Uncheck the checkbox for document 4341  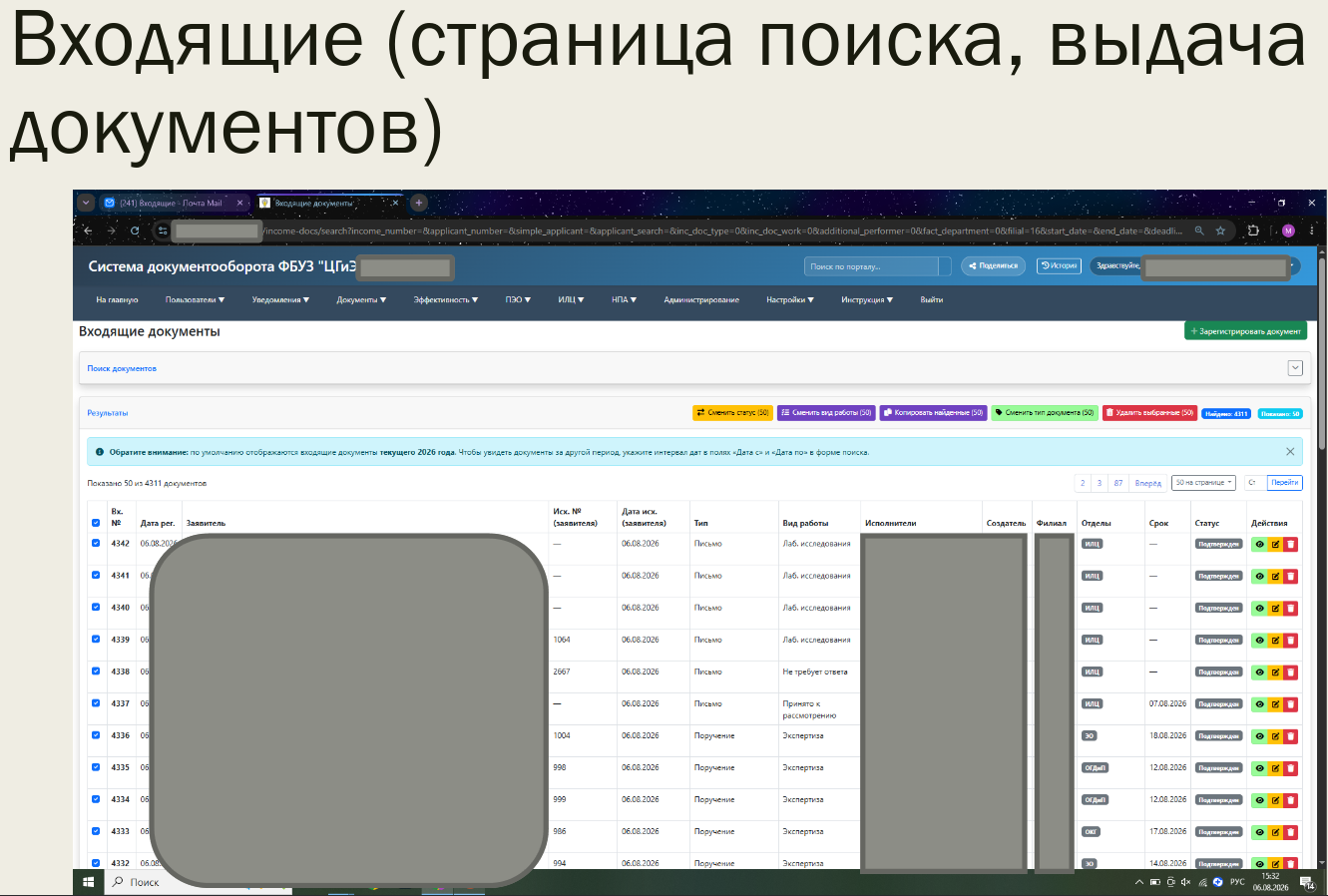(96, 576)
